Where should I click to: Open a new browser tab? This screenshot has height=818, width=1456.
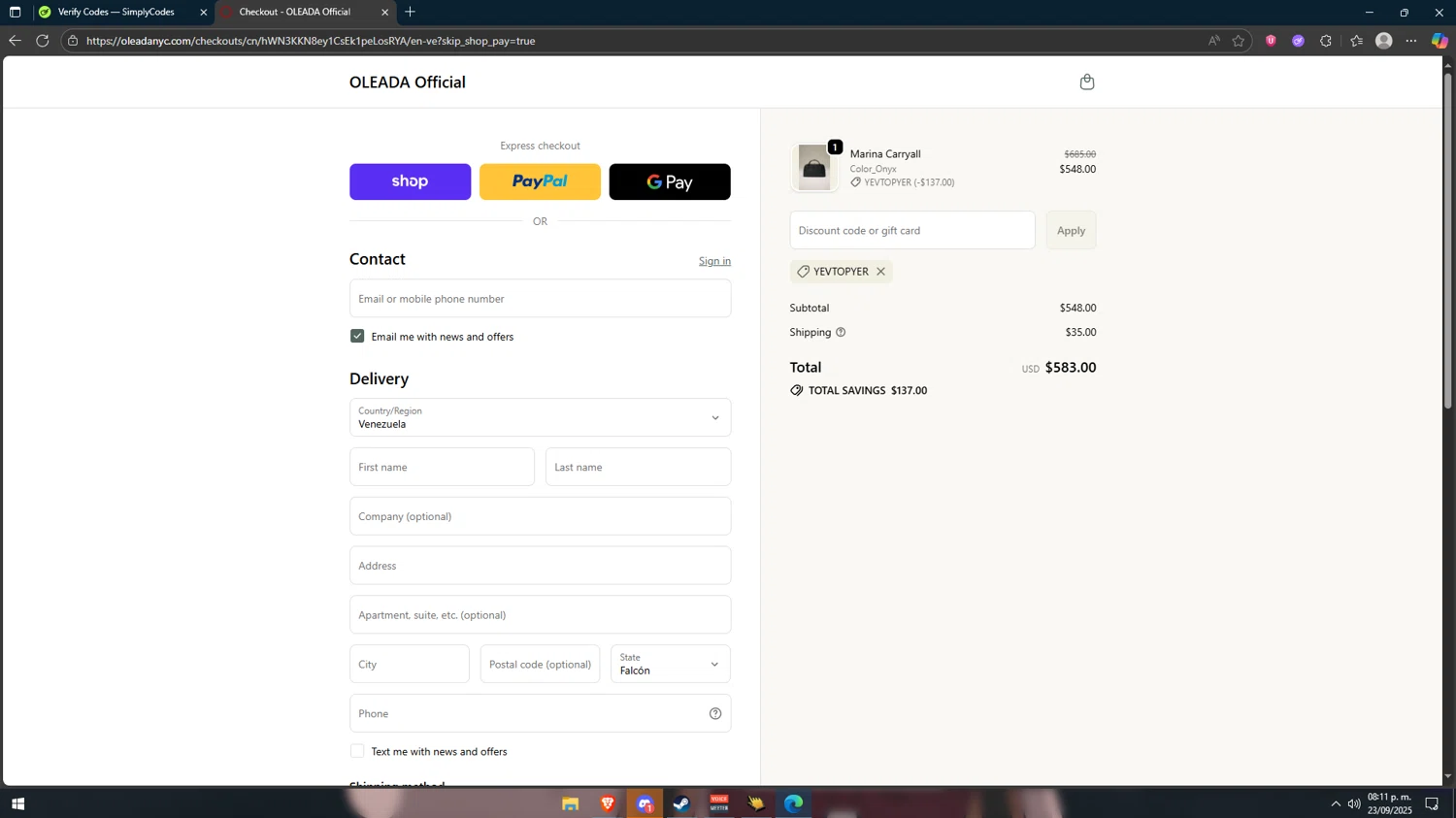(411, 12)
